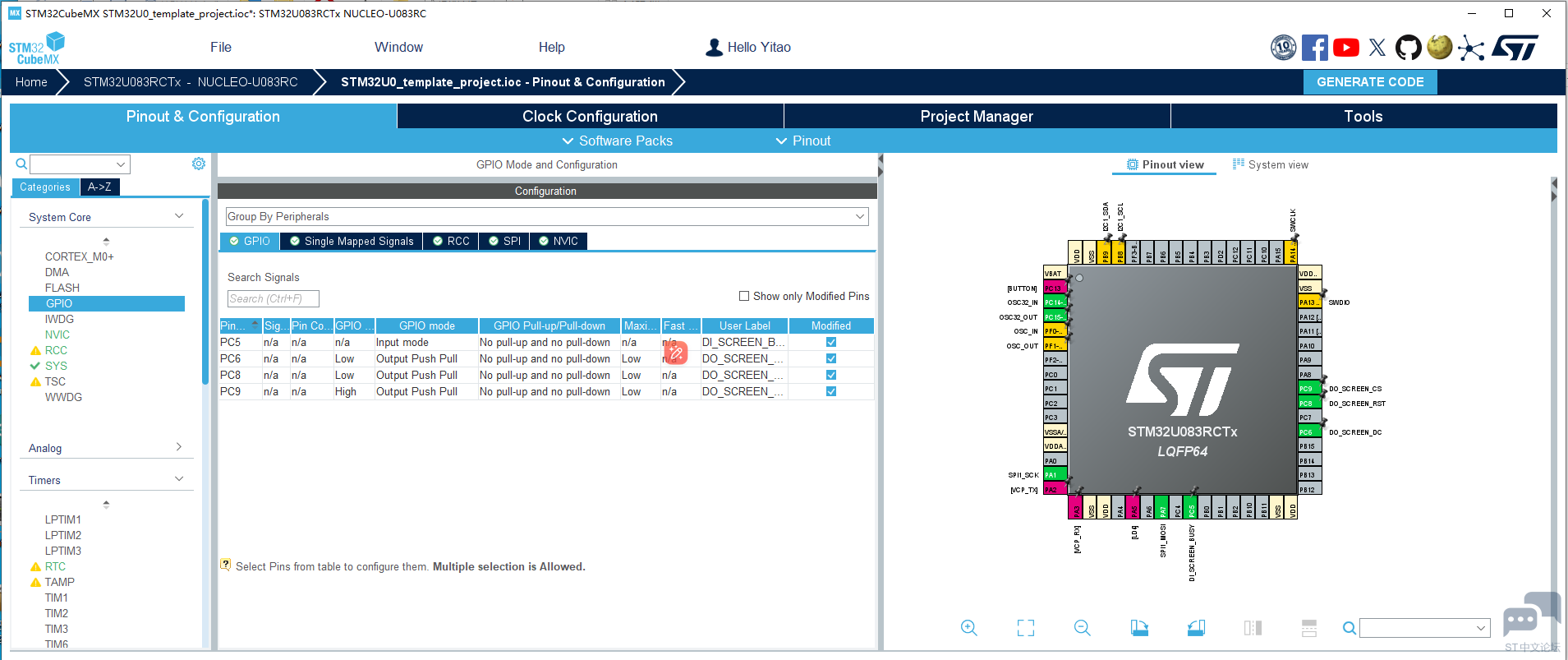Toggle the Modified checkbox for PC9
The height and width of the screenshot is (660, 1568).
tap(831, 391)
